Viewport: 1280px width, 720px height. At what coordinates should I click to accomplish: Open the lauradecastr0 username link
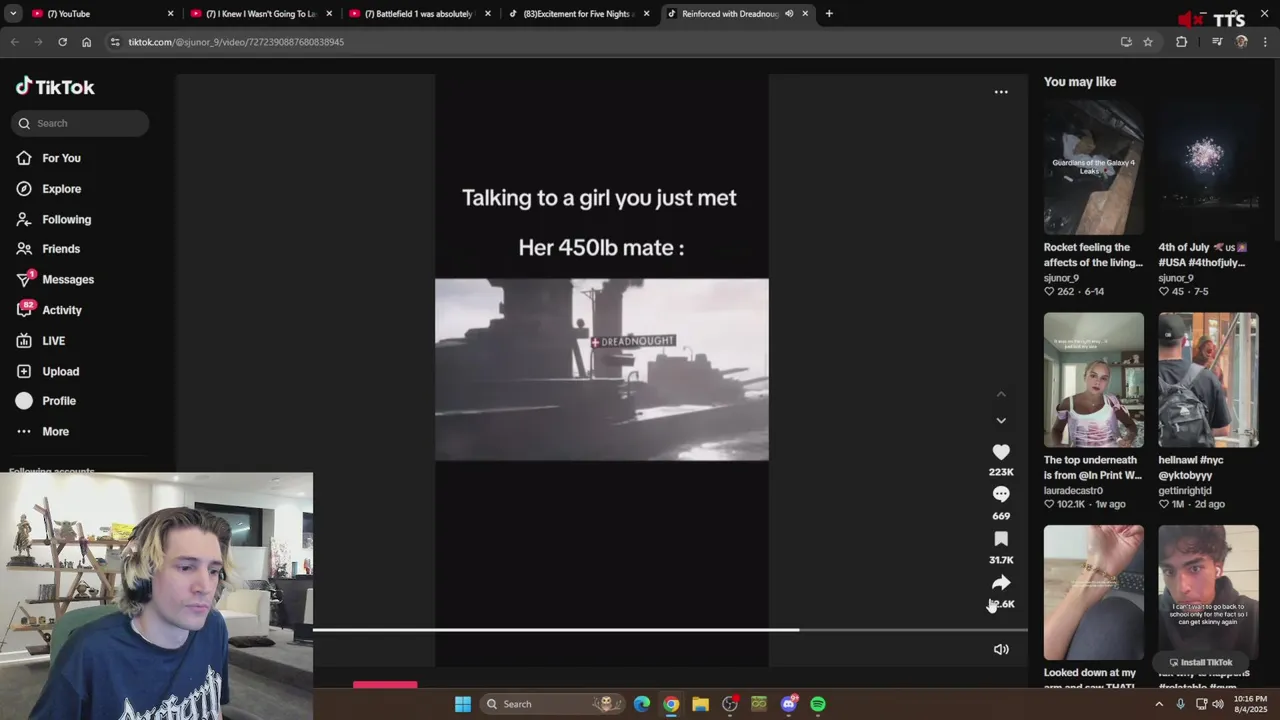click(1073, 491)
